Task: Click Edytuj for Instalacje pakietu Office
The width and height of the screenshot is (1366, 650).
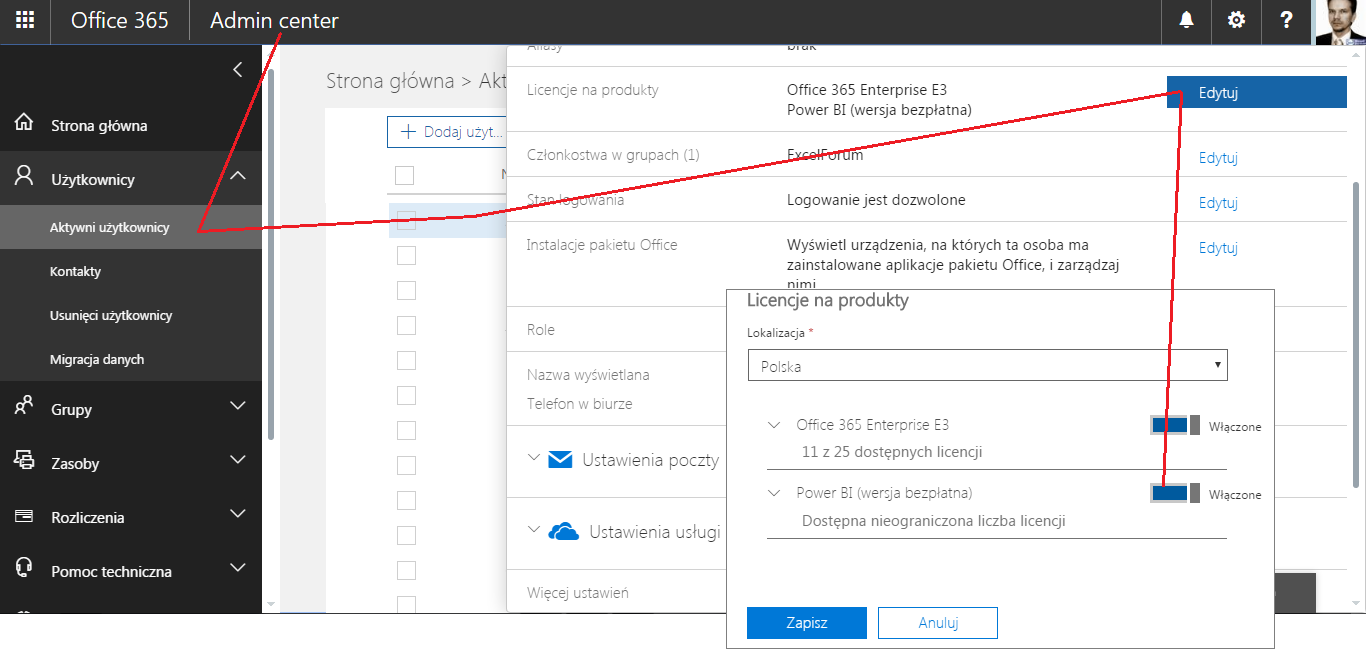Action: (1218, 247)
